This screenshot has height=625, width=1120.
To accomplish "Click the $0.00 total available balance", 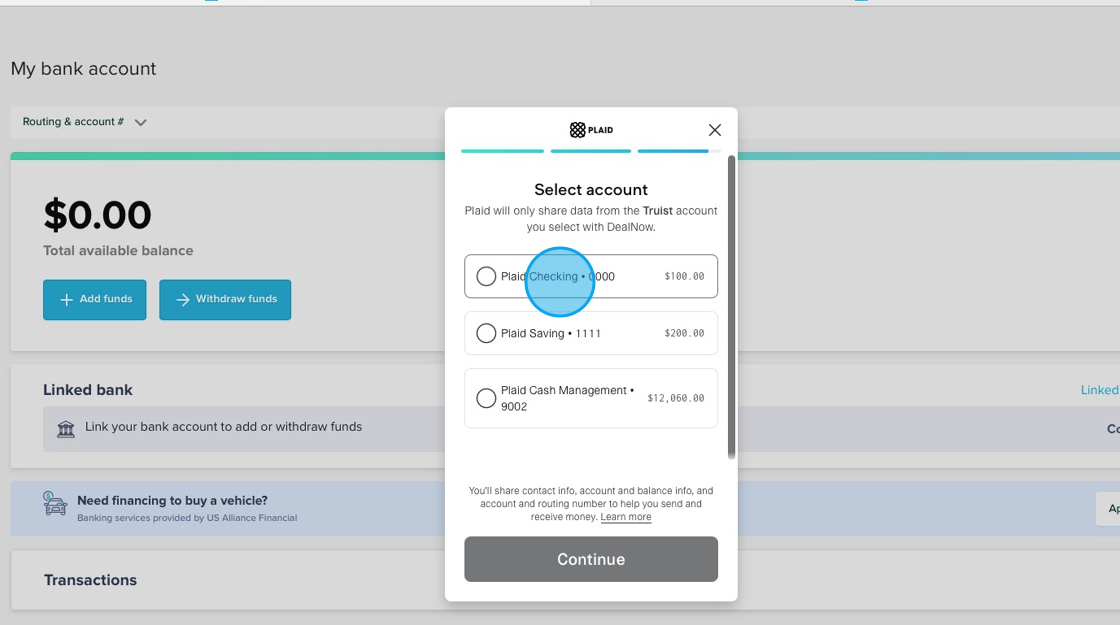I will (x=97, y=215).
